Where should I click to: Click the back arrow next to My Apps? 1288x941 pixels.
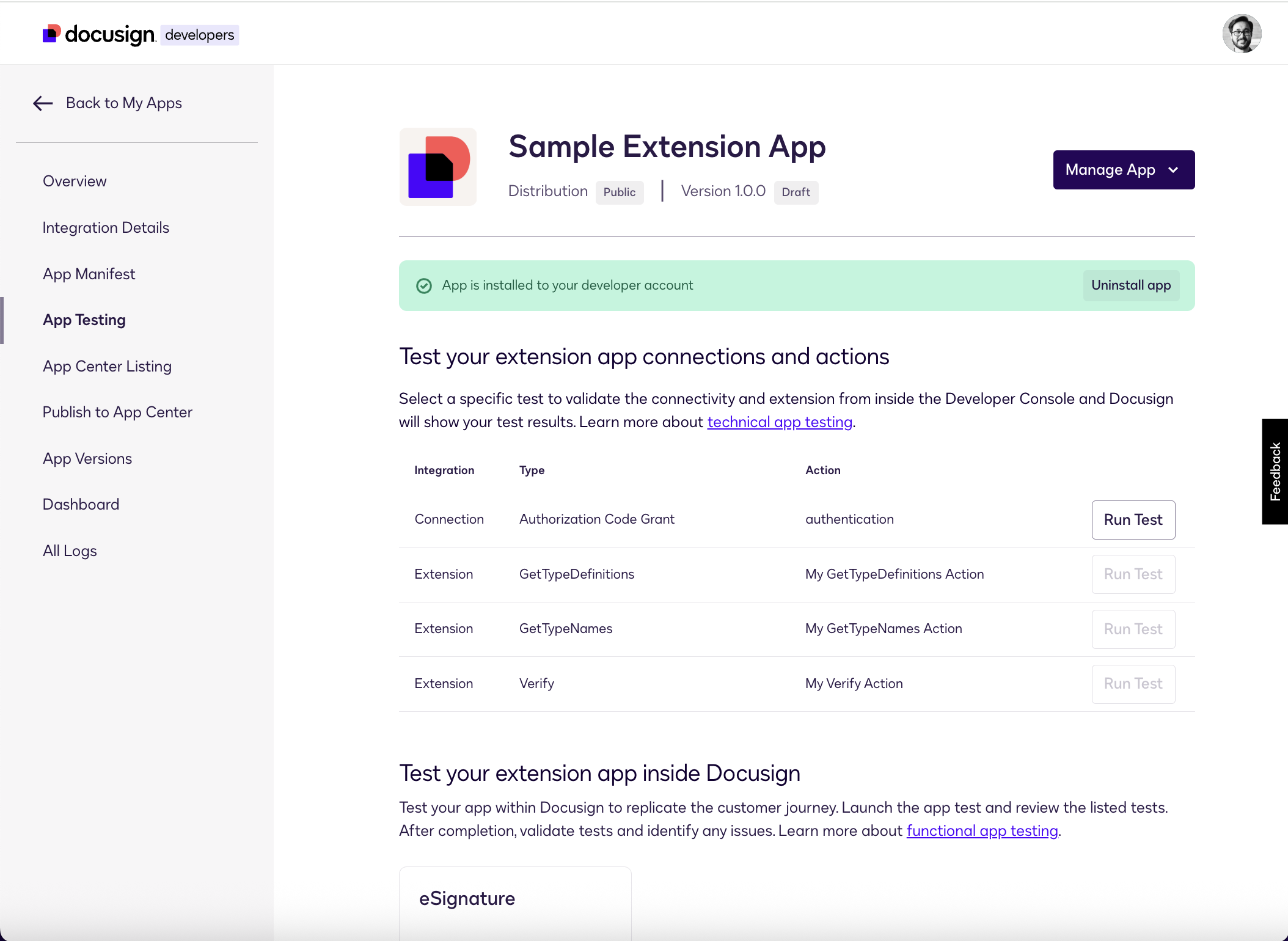point(42,103)
